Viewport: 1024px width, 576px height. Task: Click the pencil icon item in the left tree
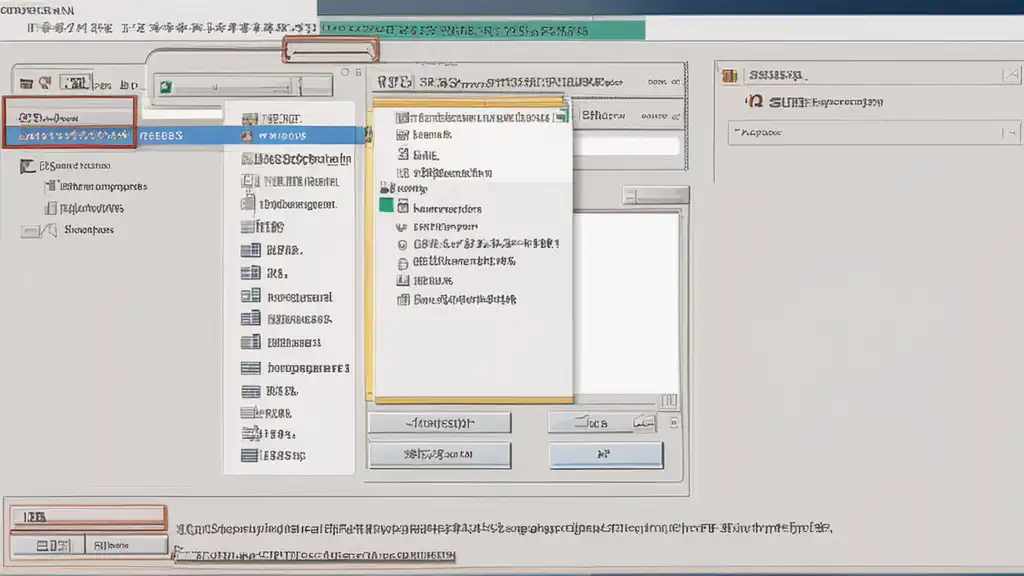pyautogui.click(x=67, y=230)
